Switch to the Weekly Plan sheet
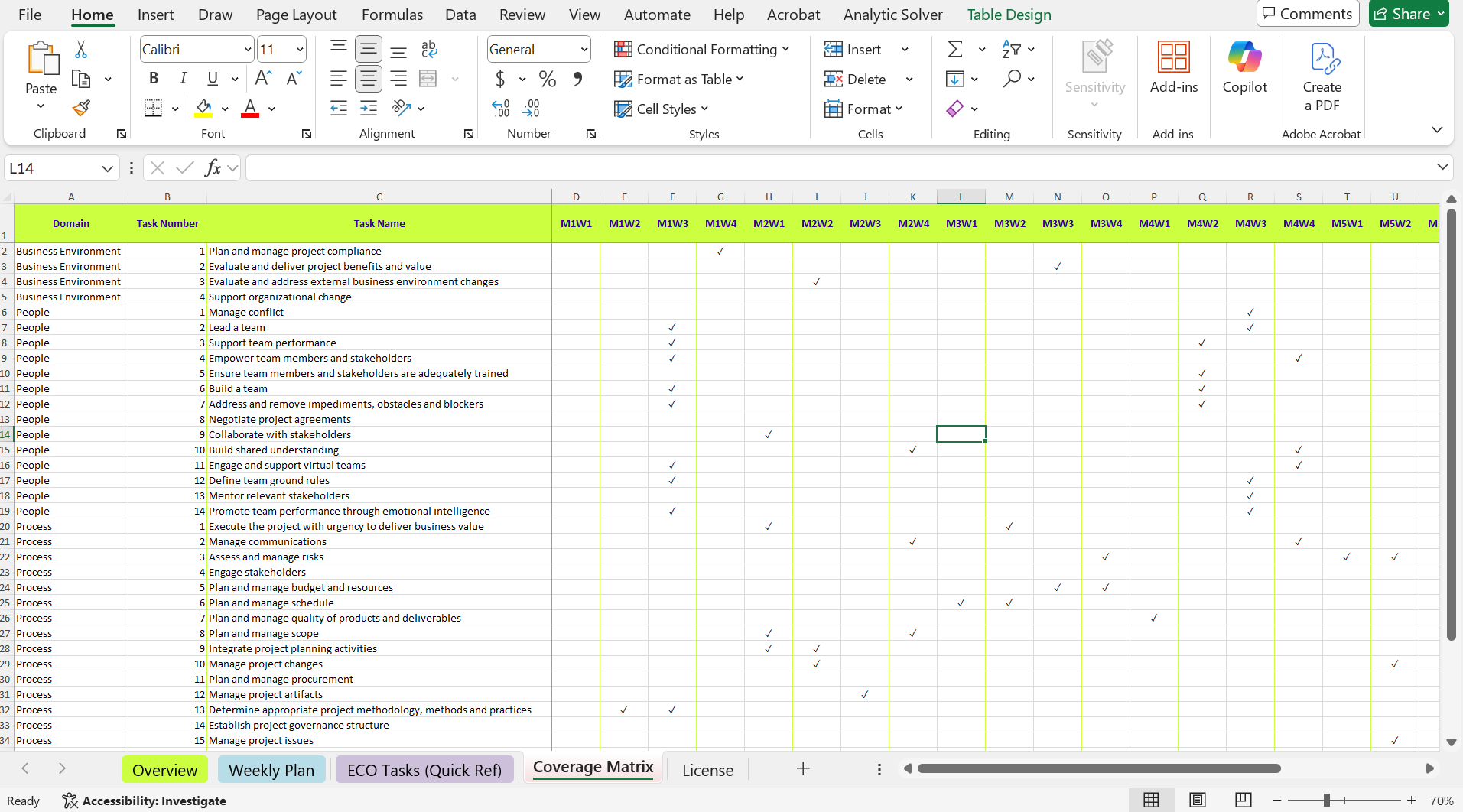Screen dimensions: 1463x812 [271, 770]
